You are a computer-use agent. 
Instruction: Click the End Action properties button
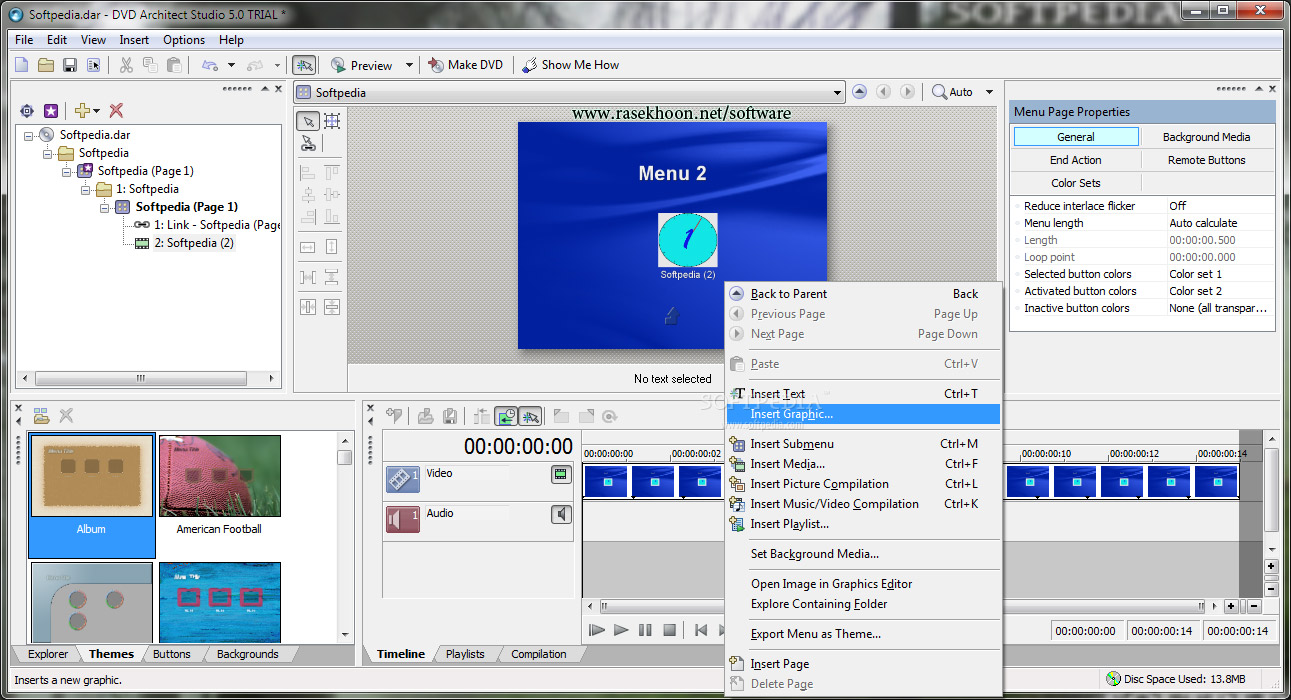point(1076,160)
